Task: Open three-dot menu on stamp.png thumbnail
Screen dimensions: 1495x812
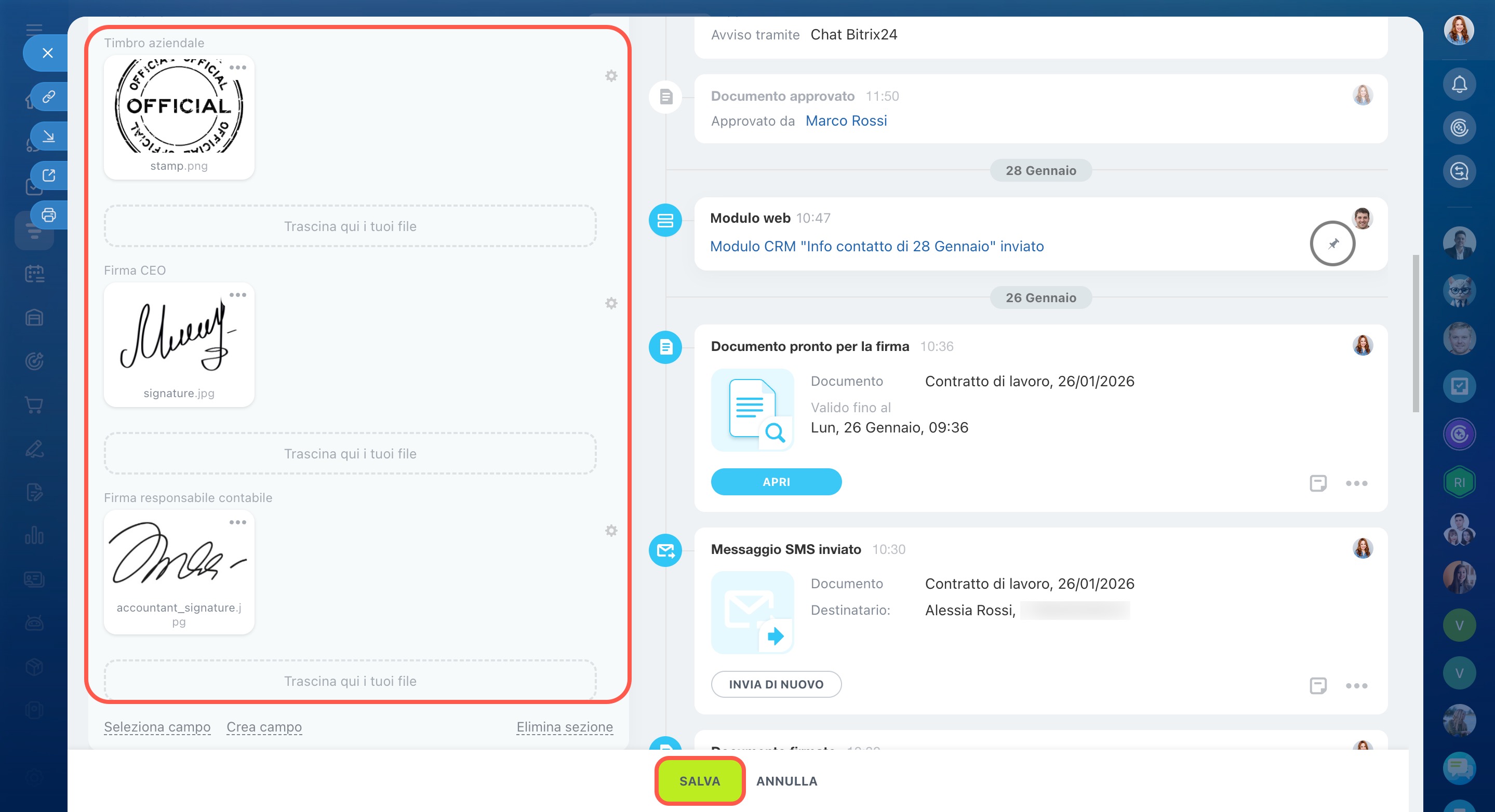Action: pos(238,67)
